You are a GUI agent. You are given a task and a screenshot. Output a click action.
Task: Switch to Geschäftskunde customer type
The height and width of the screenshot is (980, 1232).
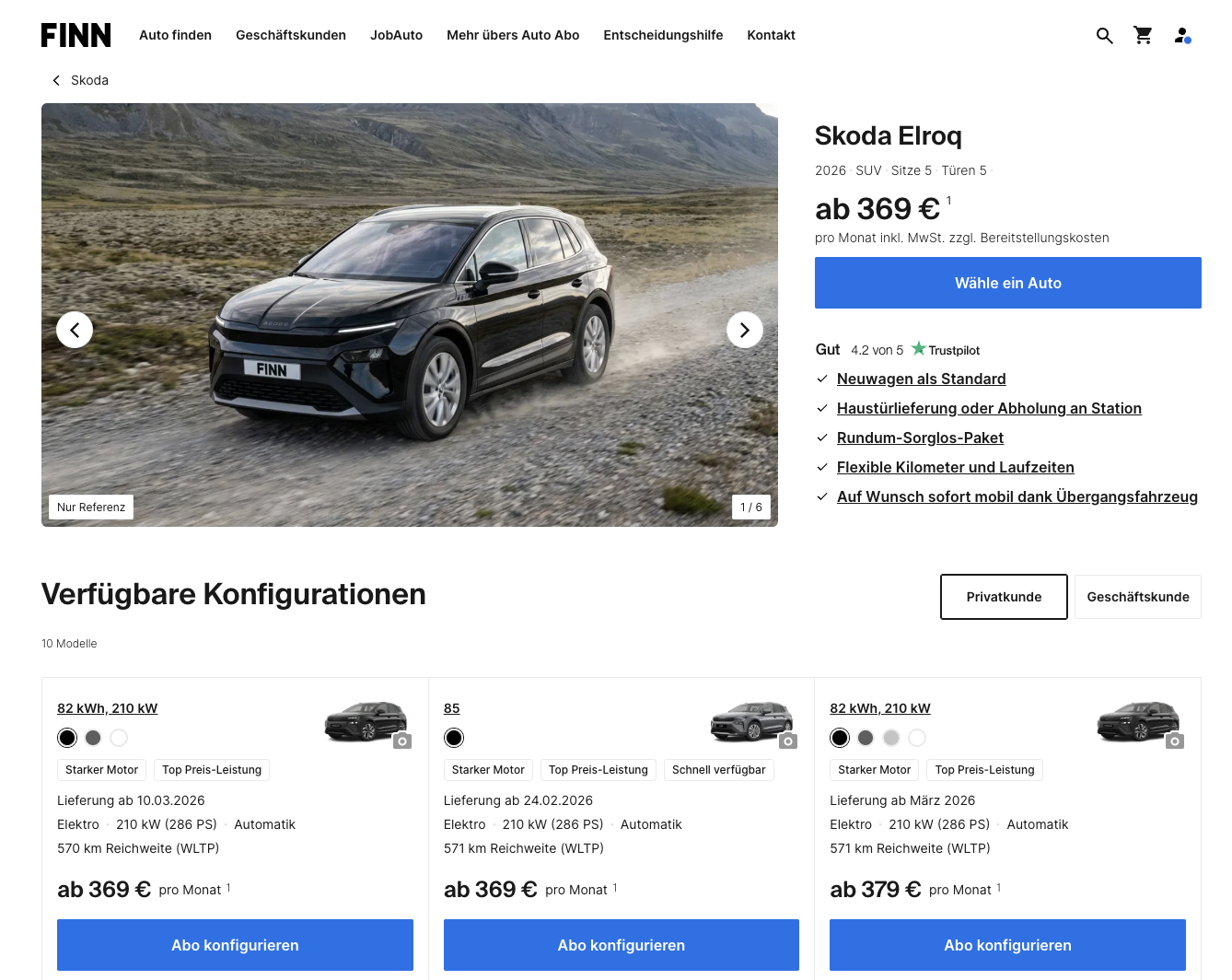click(x=1138, y=597)
